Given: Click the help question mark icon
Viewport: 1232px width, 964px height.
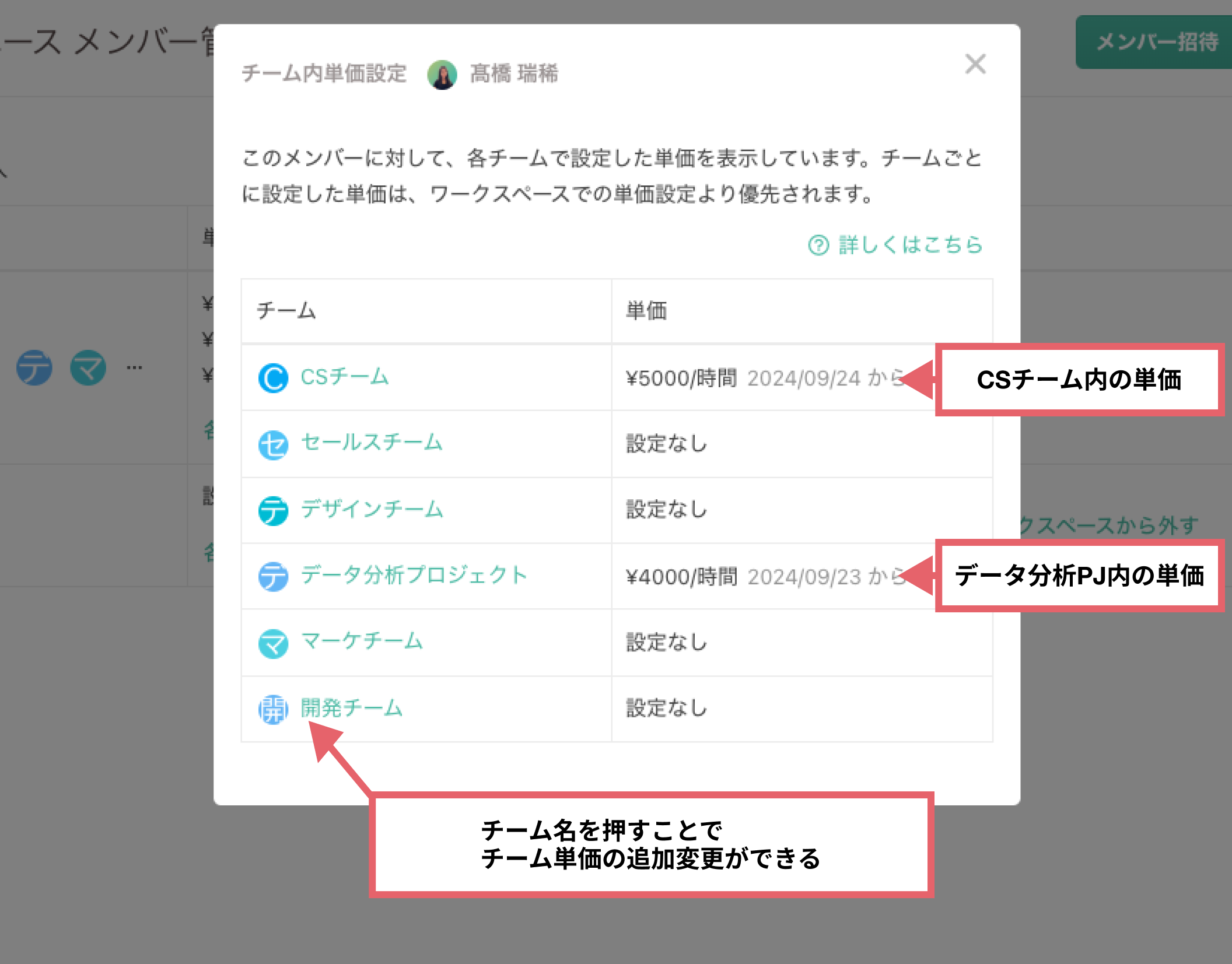Looking at the screenshot, I should click(x=818, y=246).
